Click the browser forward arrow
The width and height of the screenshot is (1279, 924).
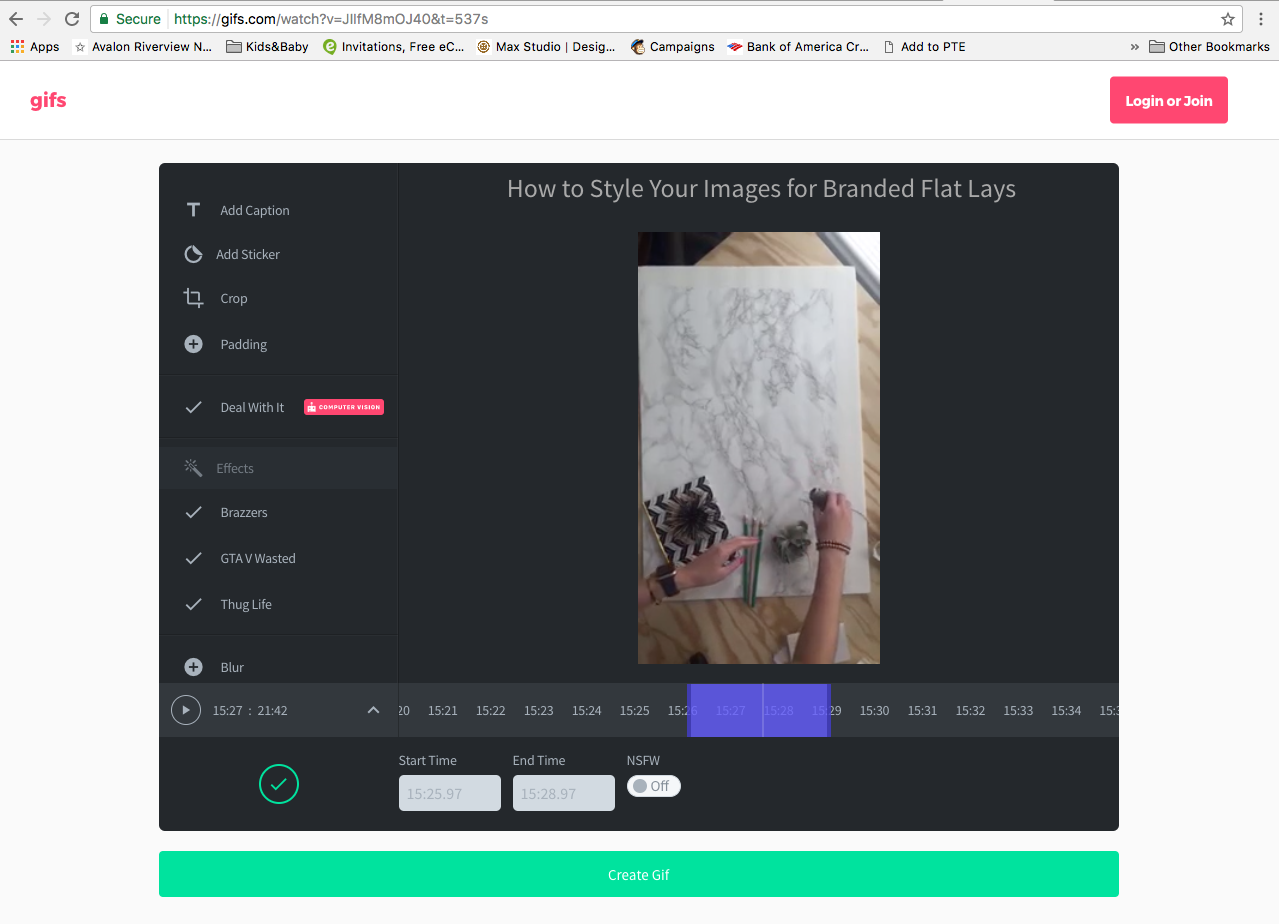(x=44, y=18)
